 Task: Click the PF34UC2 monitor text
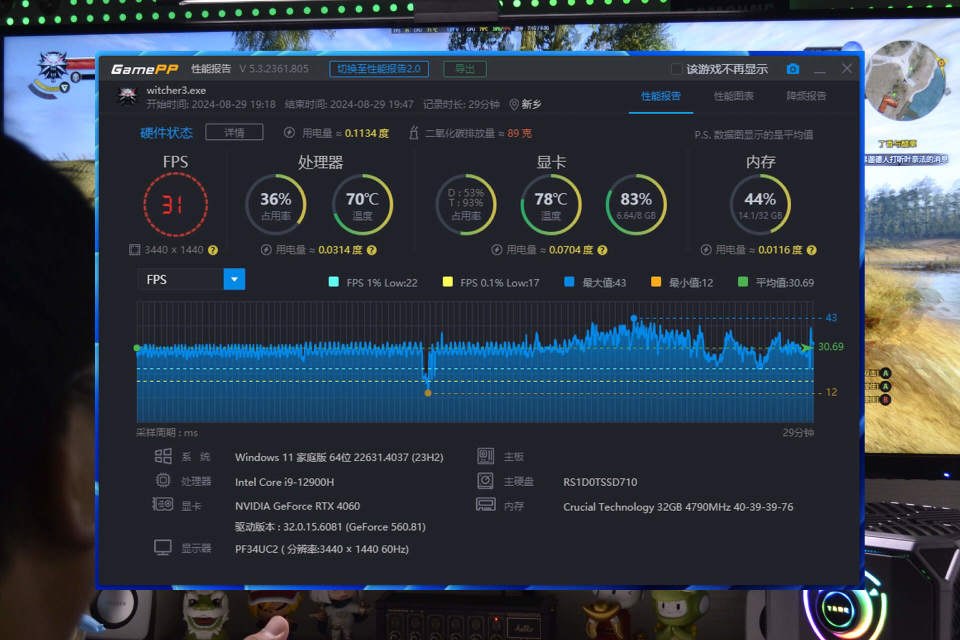(322, 549)
